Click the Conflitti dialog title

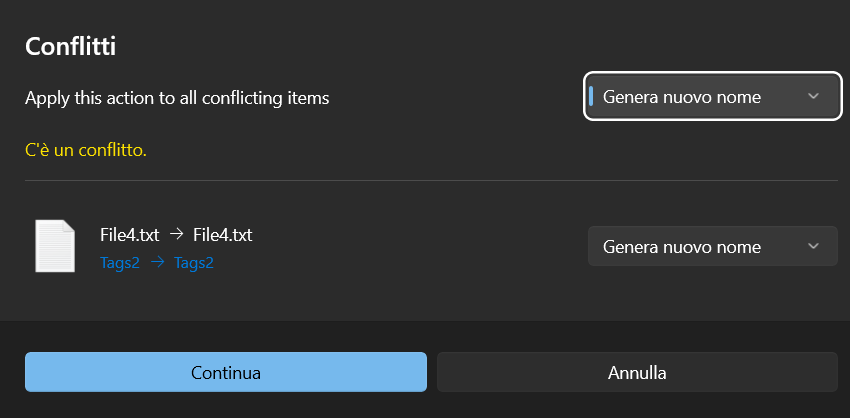point(73,47)
